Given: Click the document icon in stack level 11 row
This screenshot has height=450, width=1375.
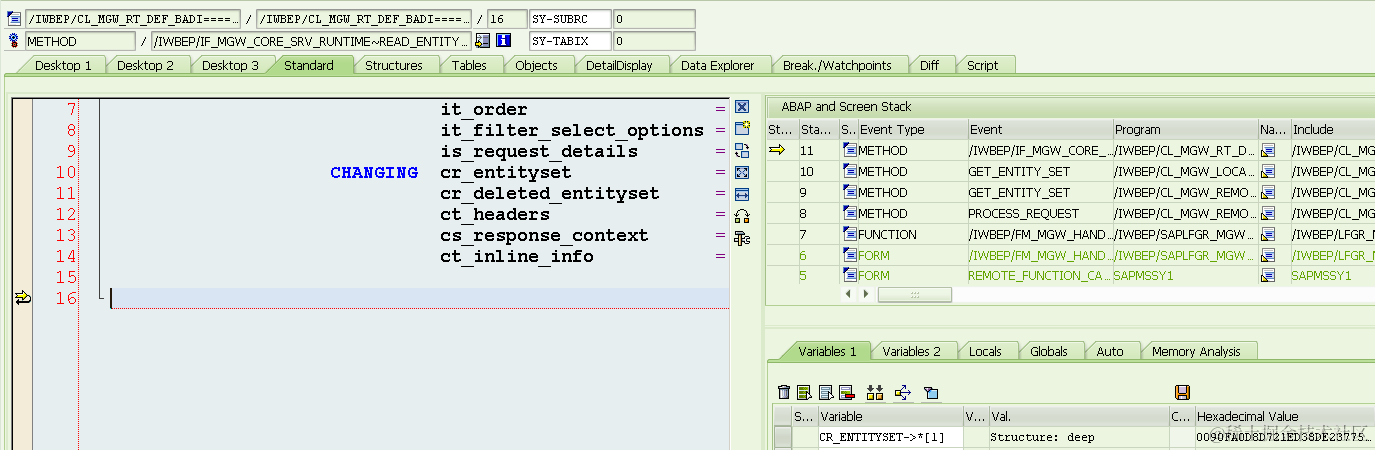Looking at the screenshot, I should click(850, 150).
